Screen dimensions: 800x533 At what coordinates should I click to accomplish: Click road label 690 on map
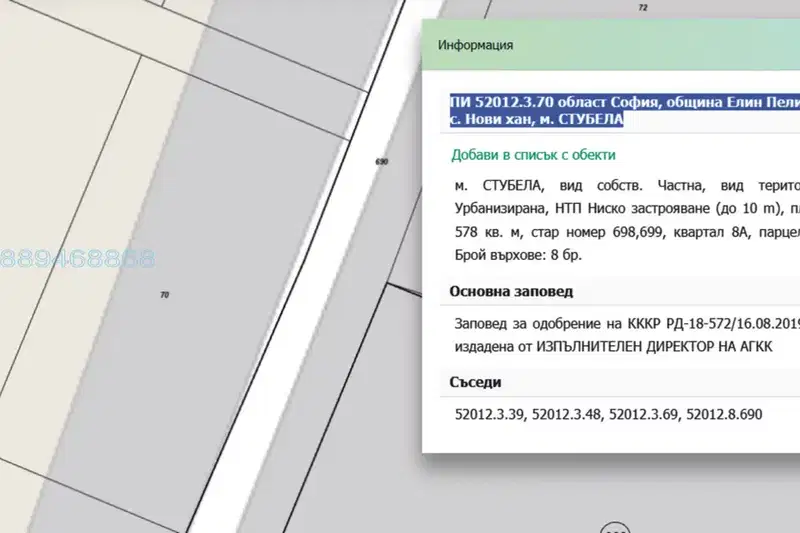click(382, 162)
